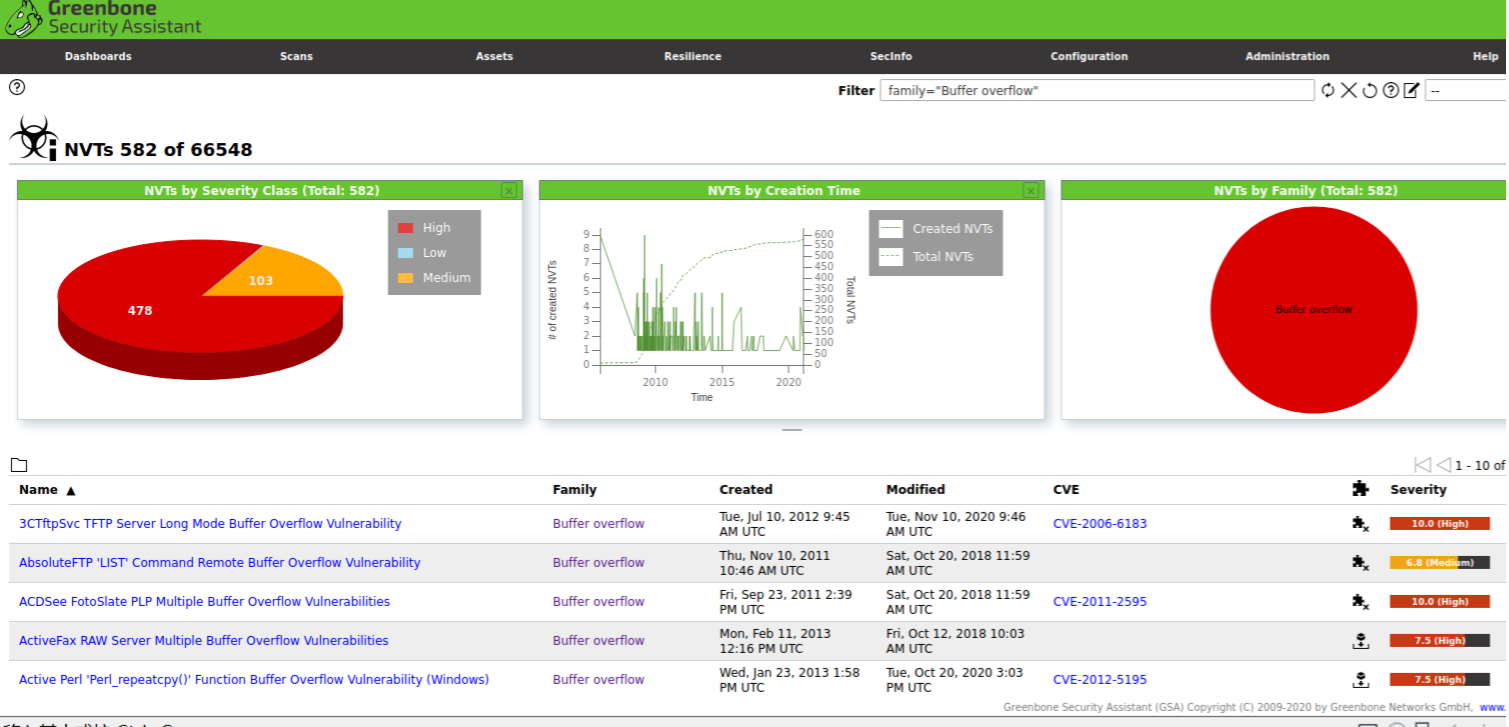The height and width of the screenshot is (727, 1509).
Task: Click the folder icon above the Name column
Action: click(19, 465)
